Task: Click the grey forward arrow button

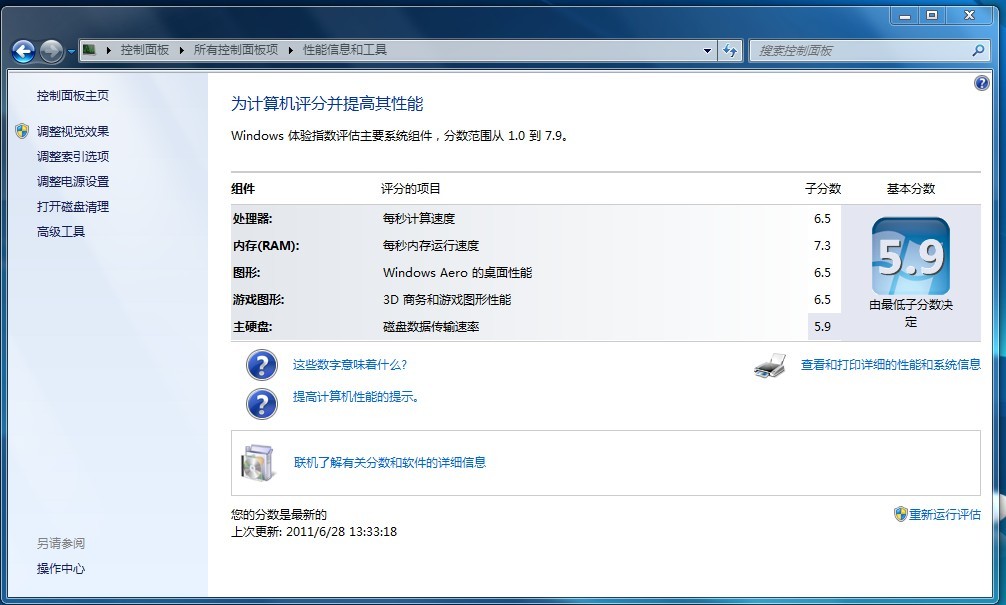Action: coord(51,51)
